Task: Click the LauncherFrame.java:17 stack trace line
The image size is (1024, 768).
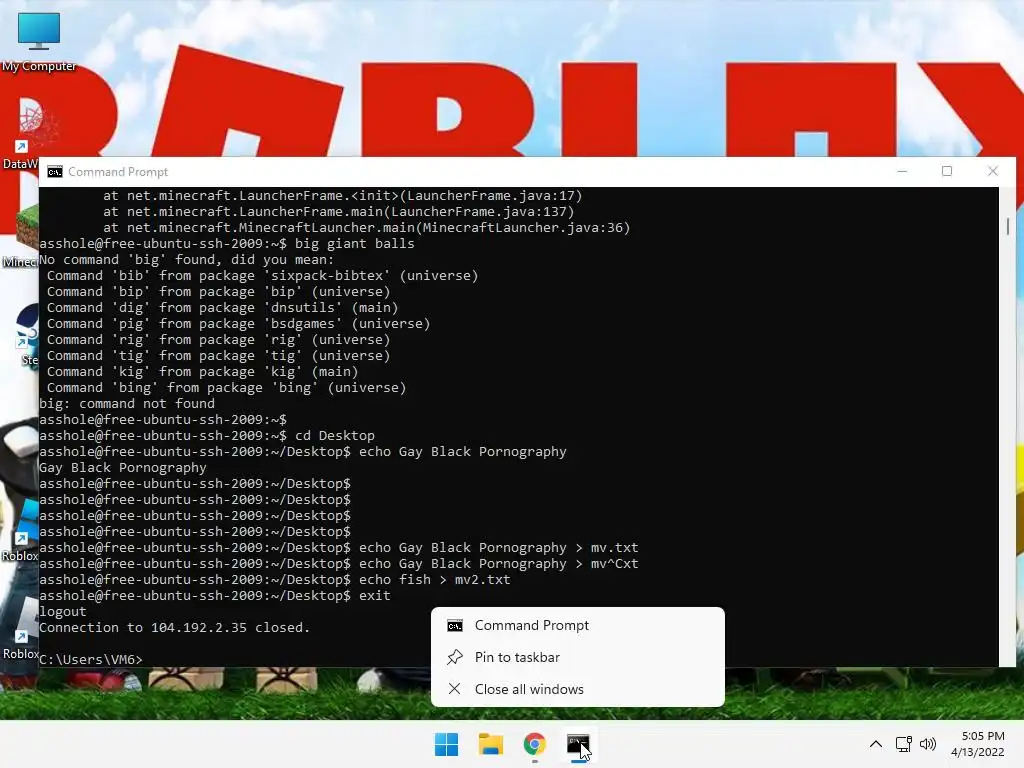Action: click(342, 196)
